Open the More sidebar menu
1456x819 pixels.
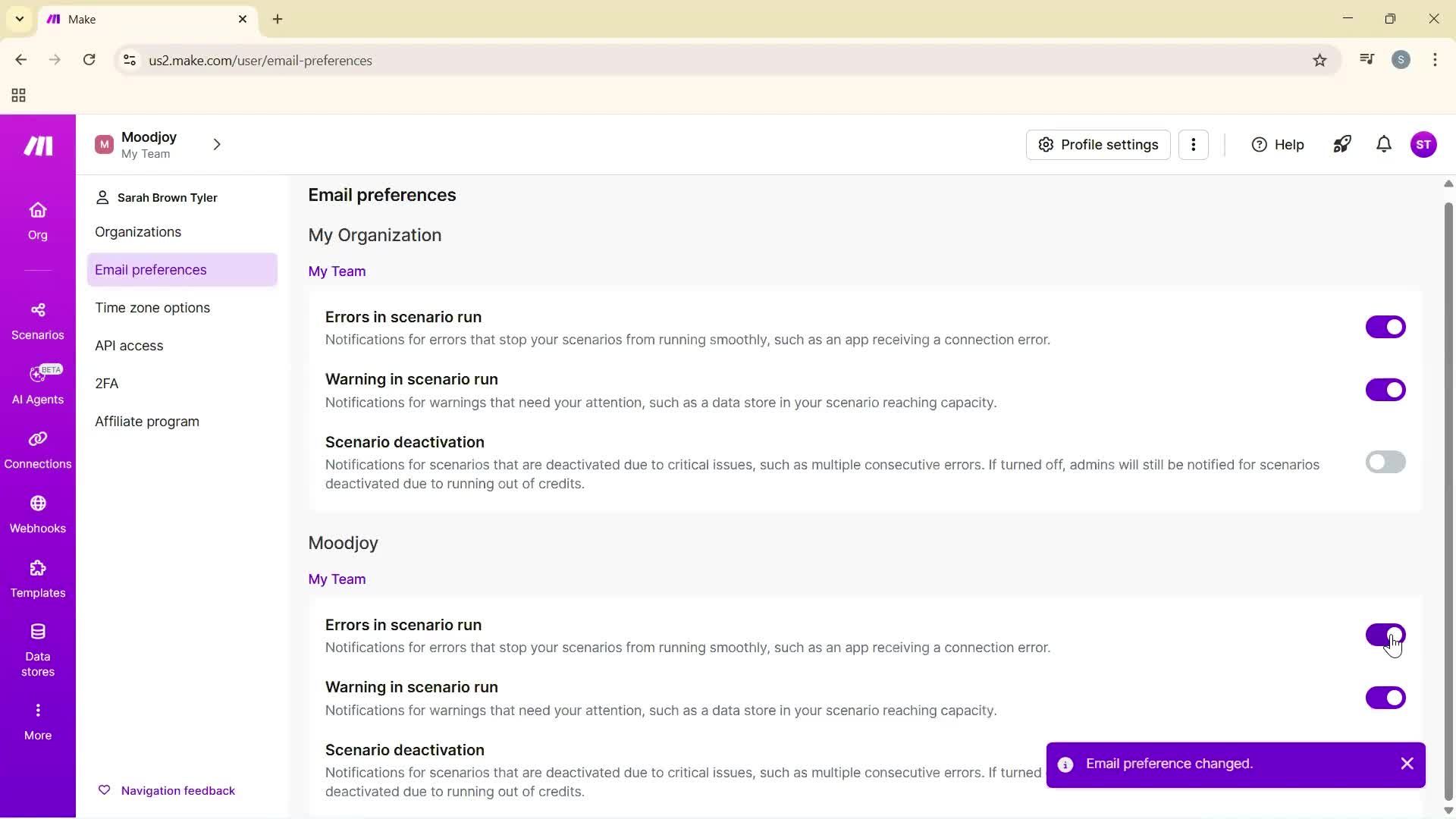[37, 718]
